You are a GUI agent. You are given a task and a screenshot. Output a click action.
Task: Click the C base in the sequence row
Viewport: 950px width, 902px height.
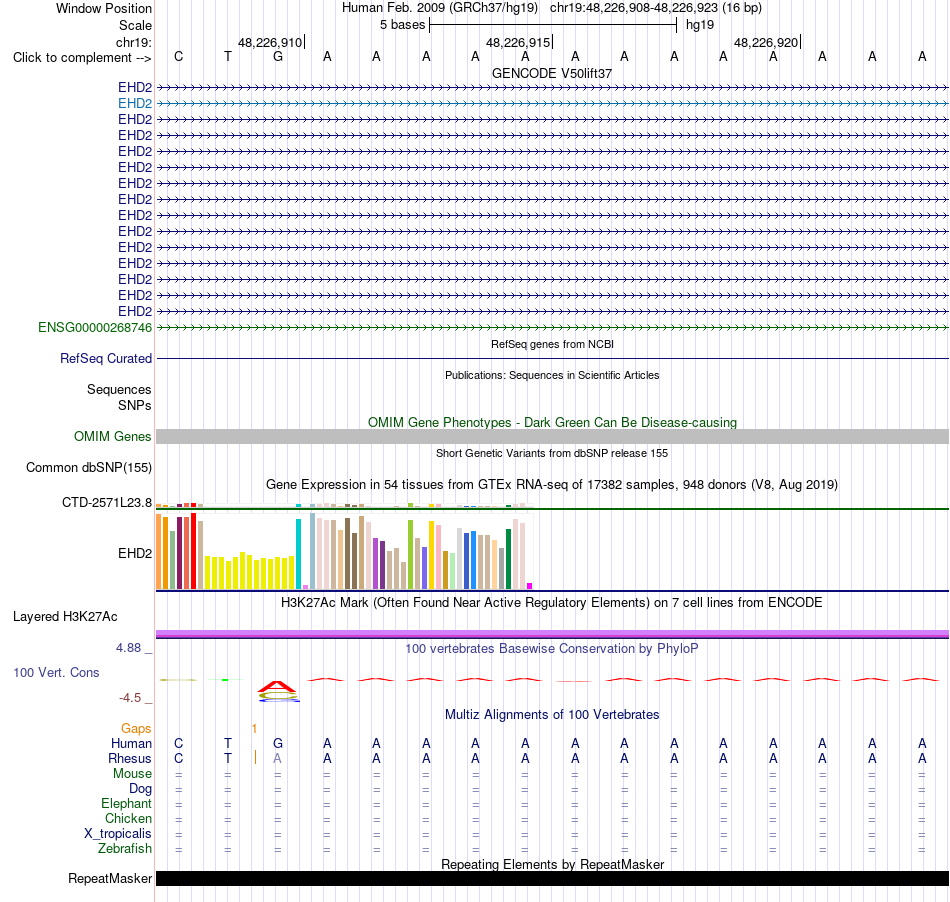pyautogui.click(x=178, y=56)
